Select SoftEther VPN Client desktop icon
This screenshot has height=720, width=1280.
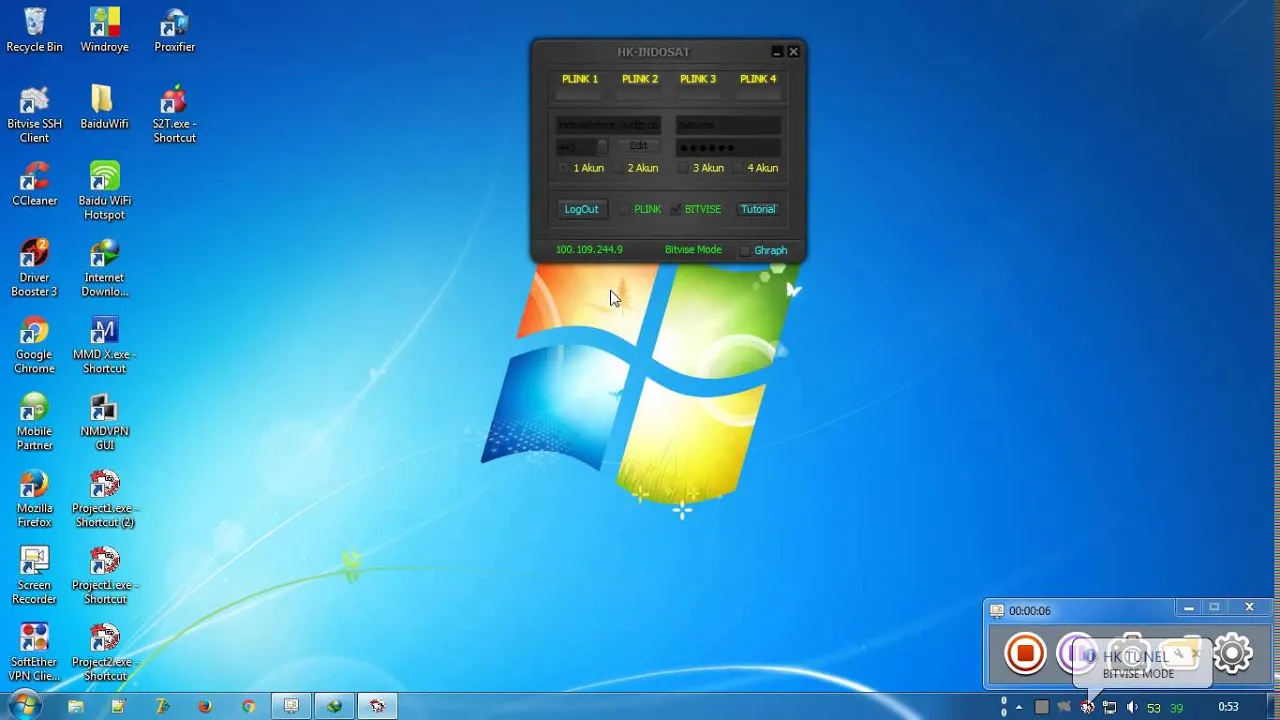pyautogui.click(x=34, y=652)
